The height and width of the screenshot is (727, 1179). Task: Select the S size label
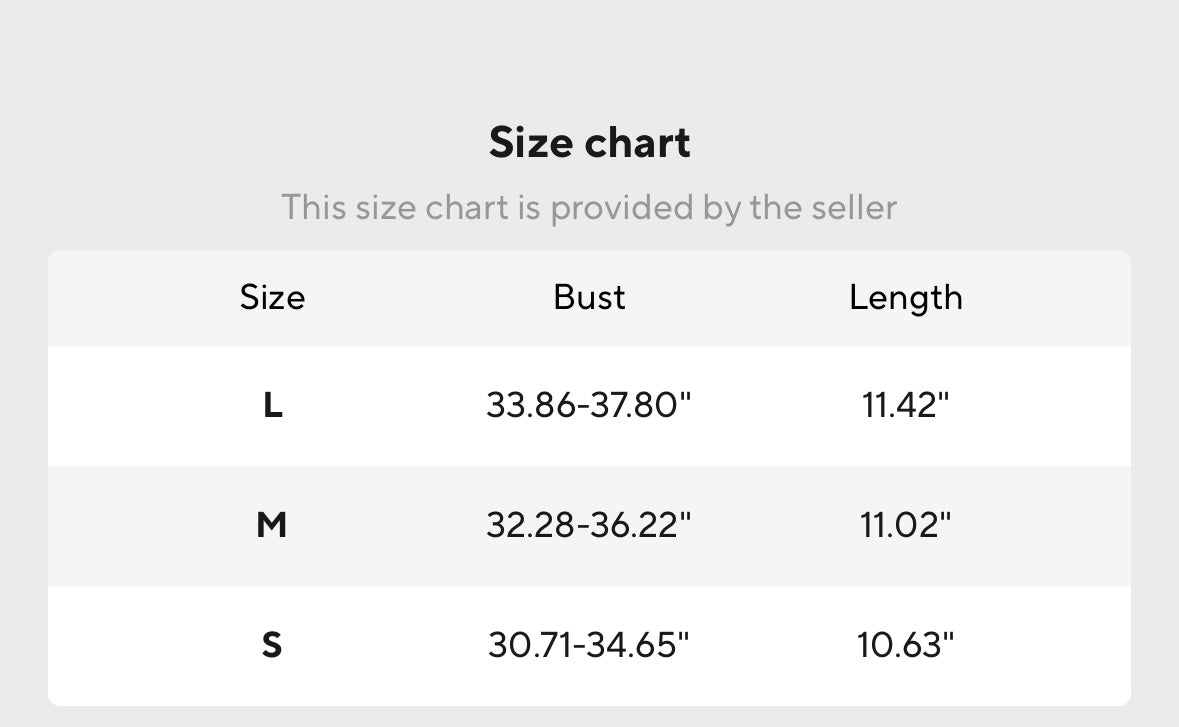272,644
